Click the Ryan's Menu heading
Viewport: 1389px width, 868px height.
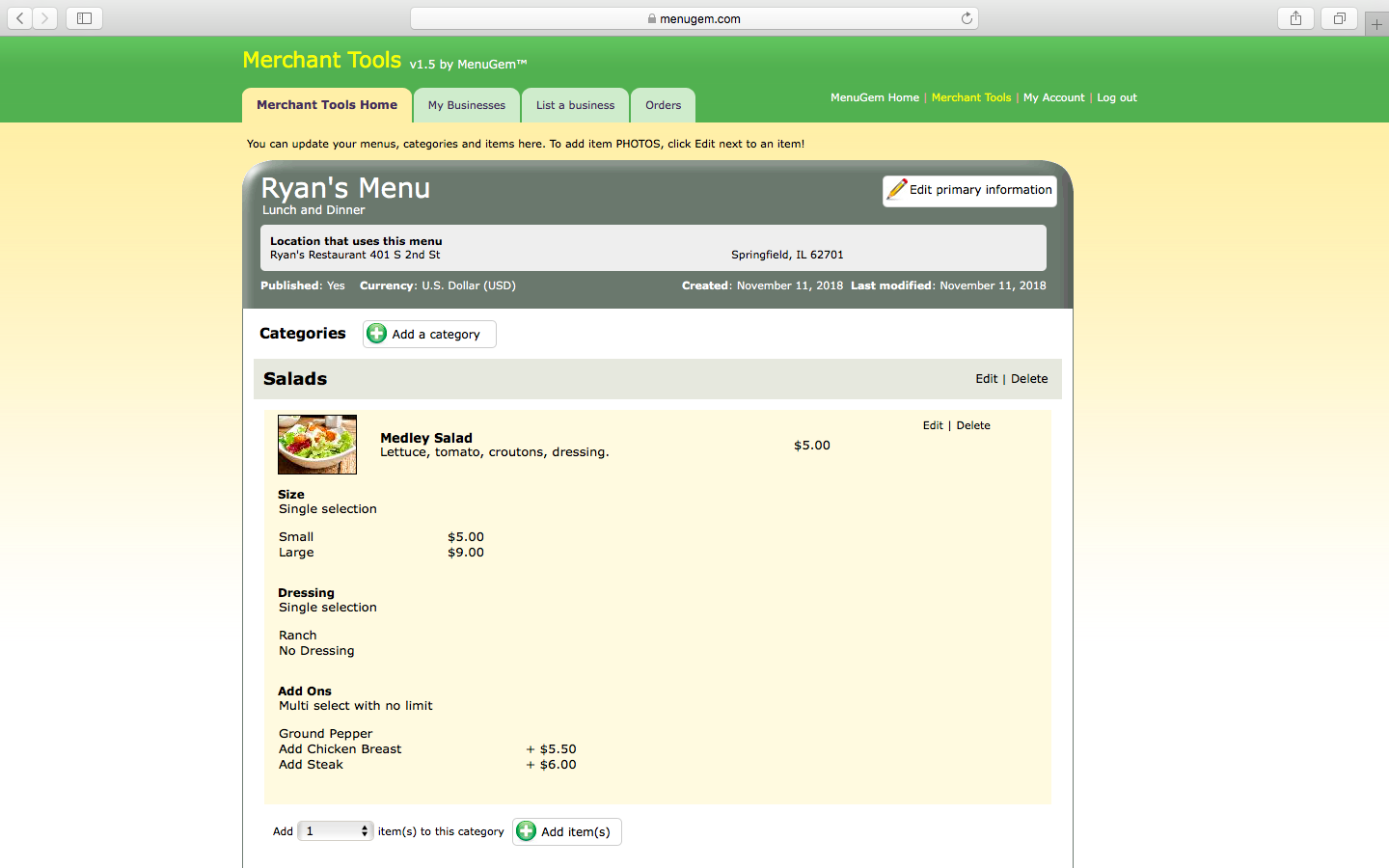[x=345, y=188]
